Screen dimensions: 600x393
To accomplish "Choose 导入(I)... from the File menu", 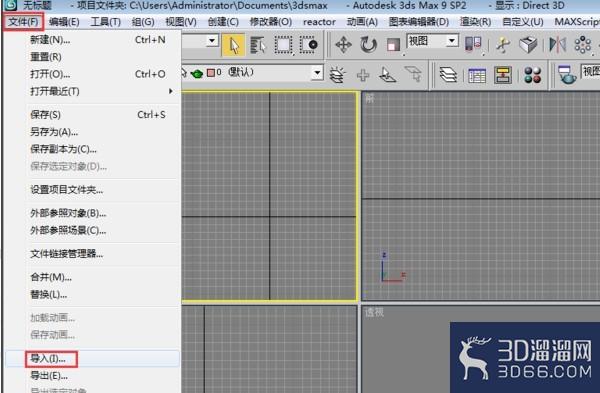I will coord(92,359).
